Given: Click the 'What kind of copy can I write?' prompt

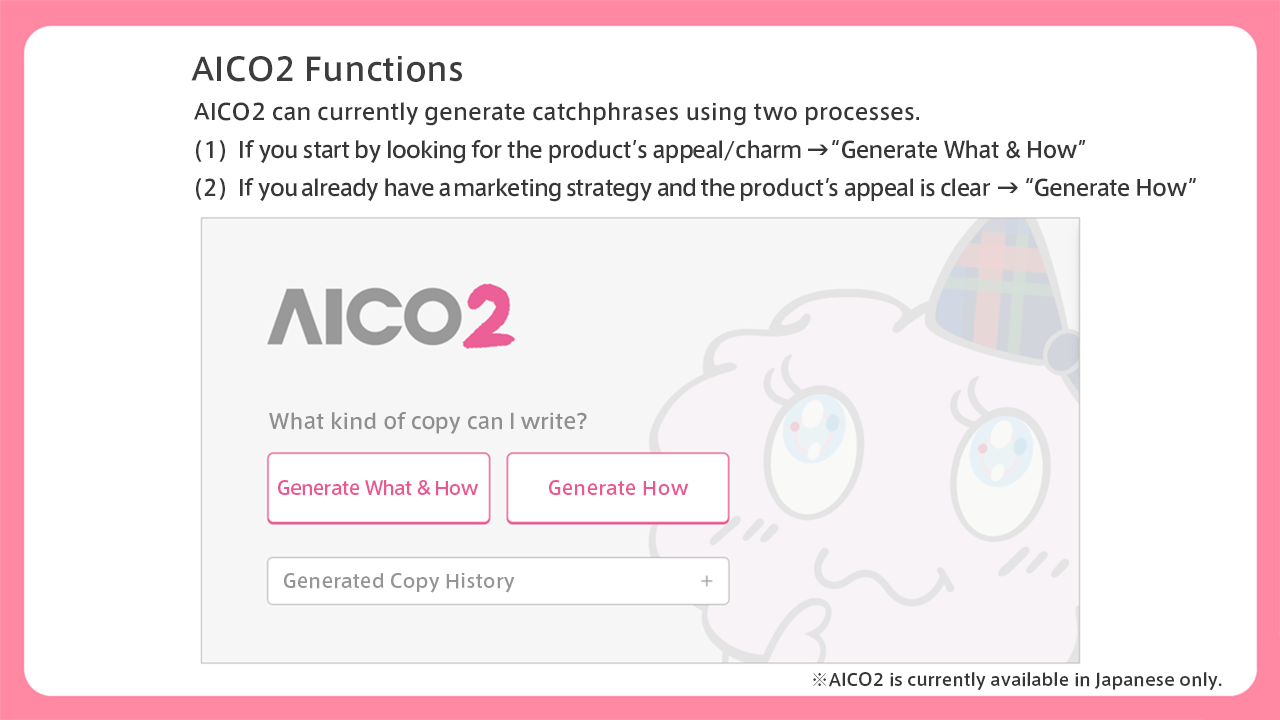Looking at the screenshot, I should (428, 421).
